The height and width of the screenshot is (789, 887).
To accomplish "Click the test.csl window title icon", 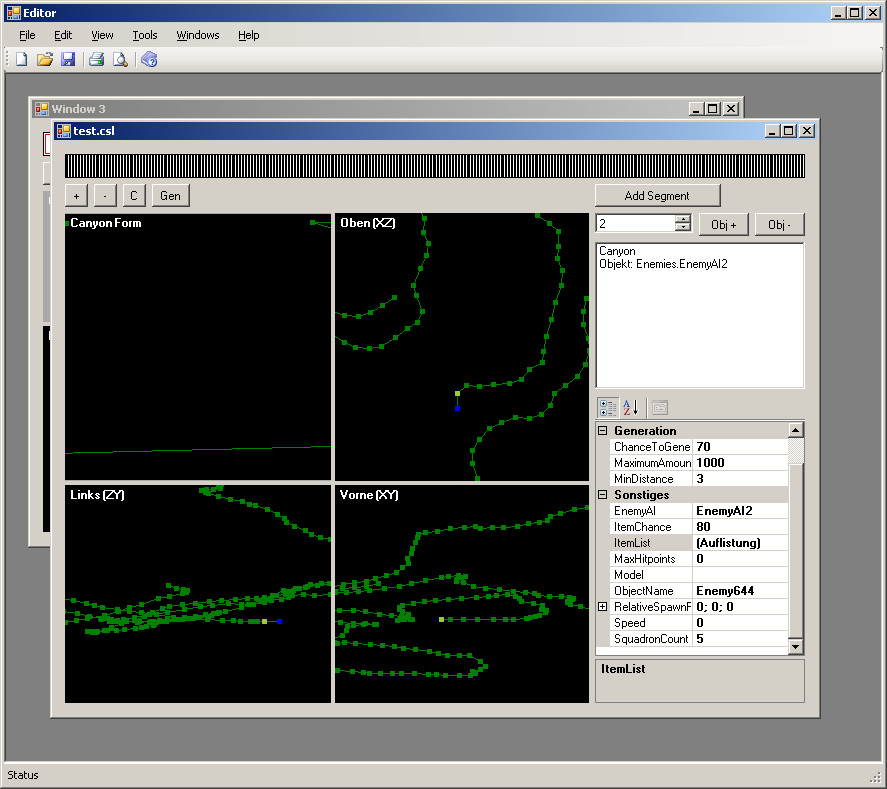I will [x=63, y=131].
